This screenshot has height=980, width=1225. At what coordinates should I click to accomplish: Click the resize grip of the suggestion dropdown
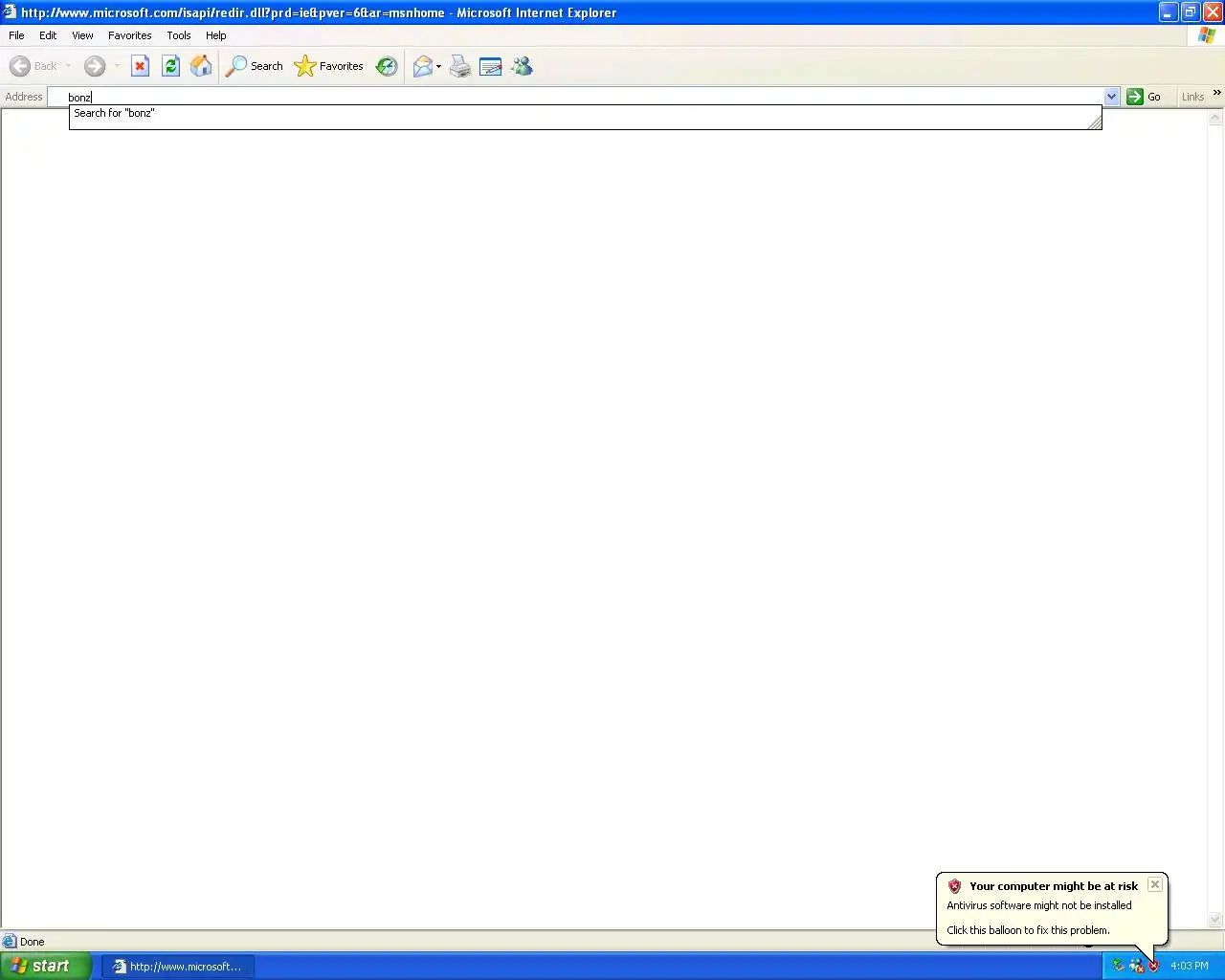1094,121
